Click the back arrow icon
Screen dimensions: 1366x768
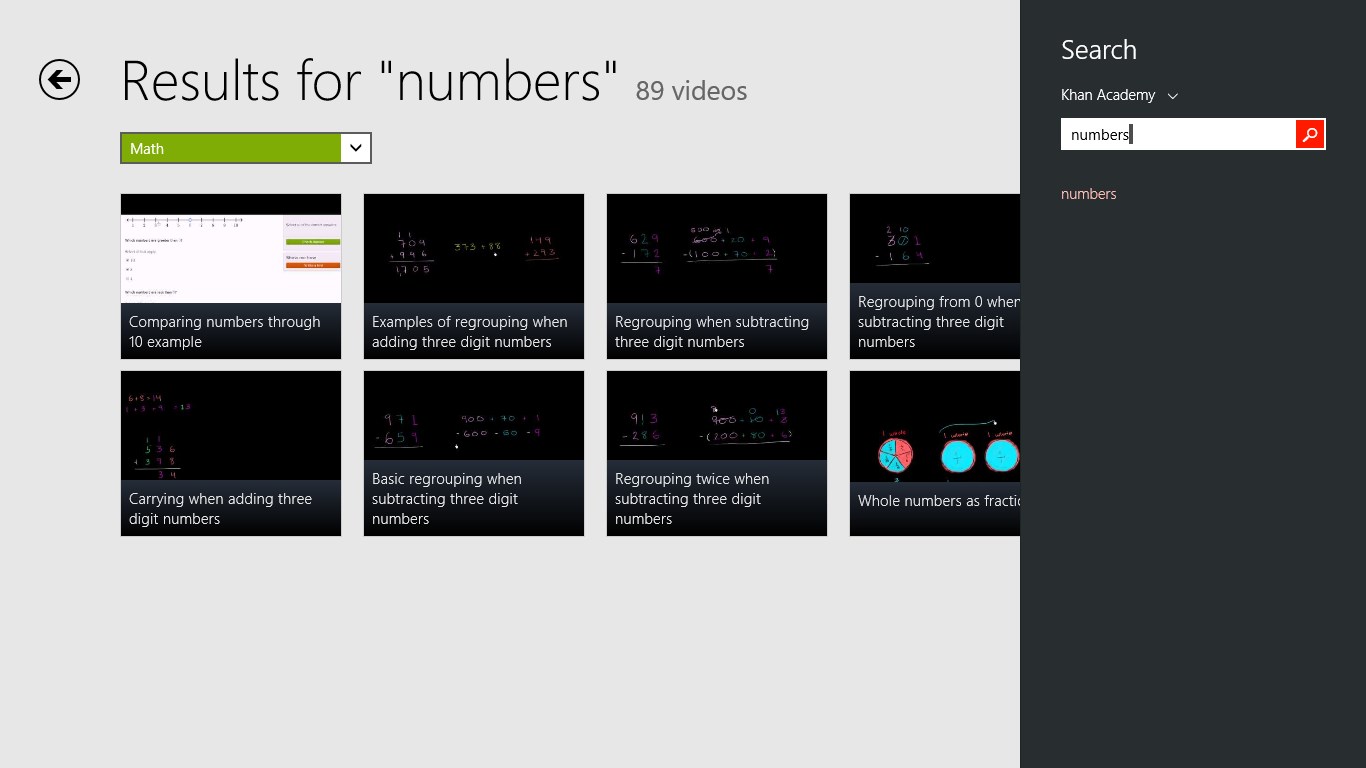(58, 80)
